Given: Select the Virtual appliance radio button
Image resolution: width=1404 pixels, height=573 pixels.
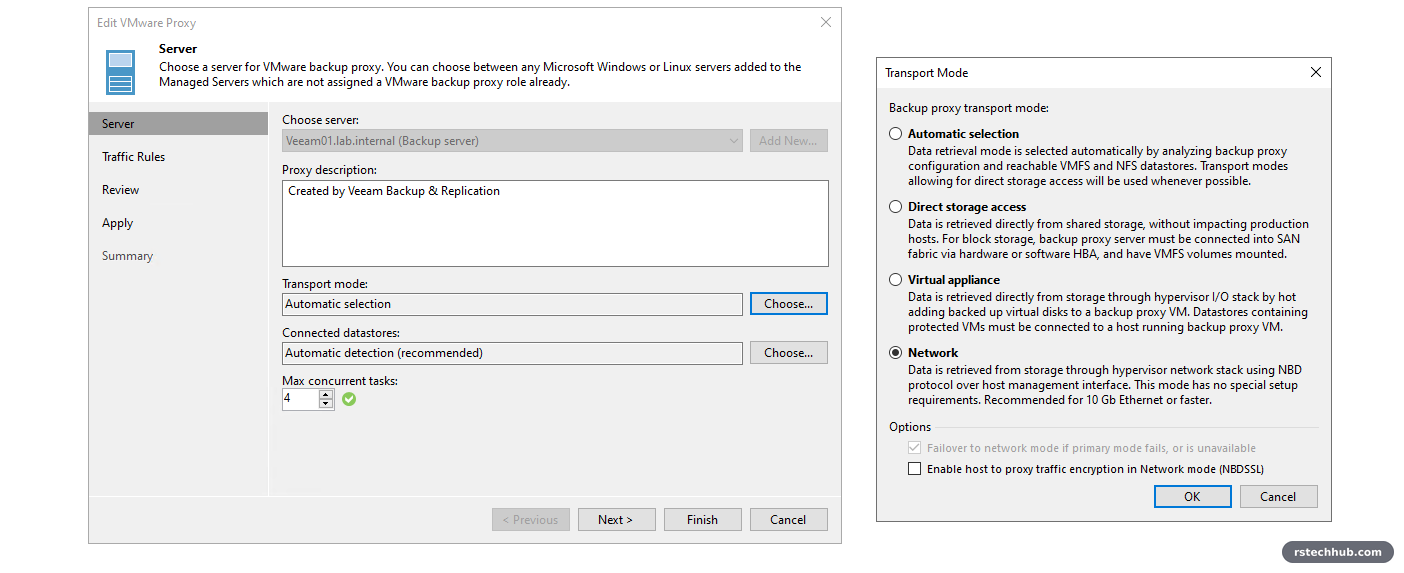Looking at the screenshot, I should [x=896, y=280].
